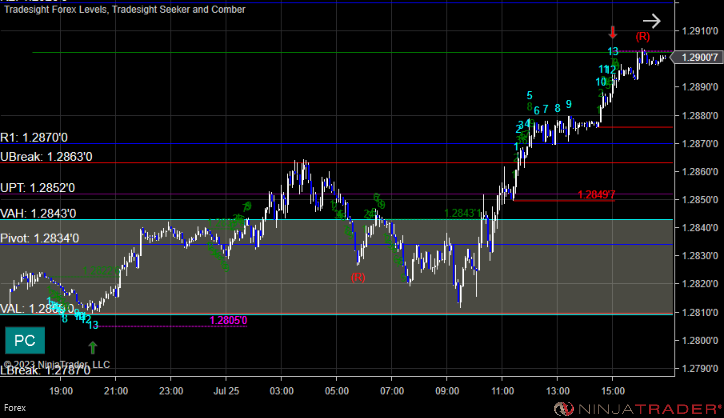
Task: Click the 15:00 time axis label
Action: point(613,391)
